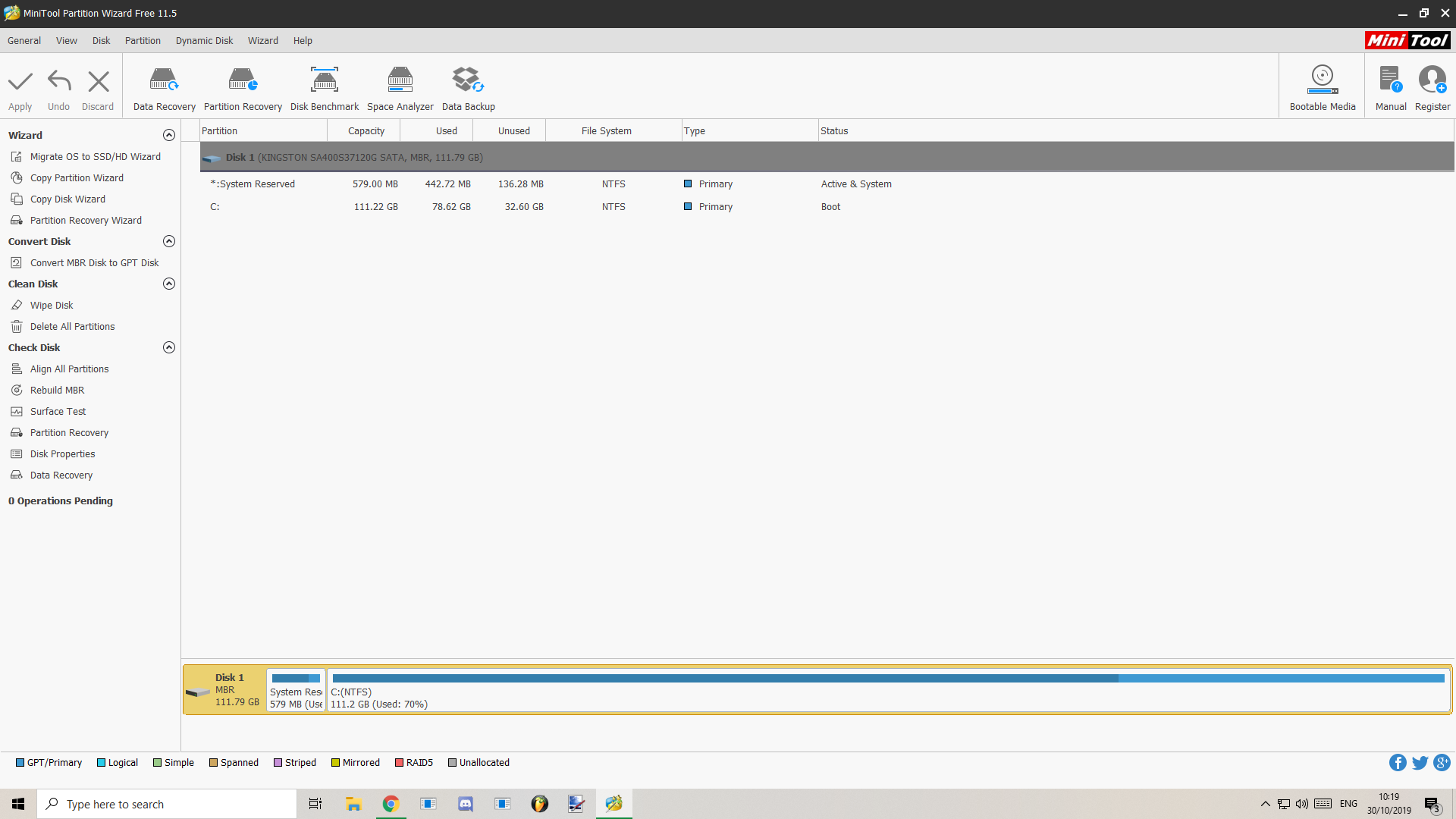Select System Reserved block in disk map

[x=296, y=690]
